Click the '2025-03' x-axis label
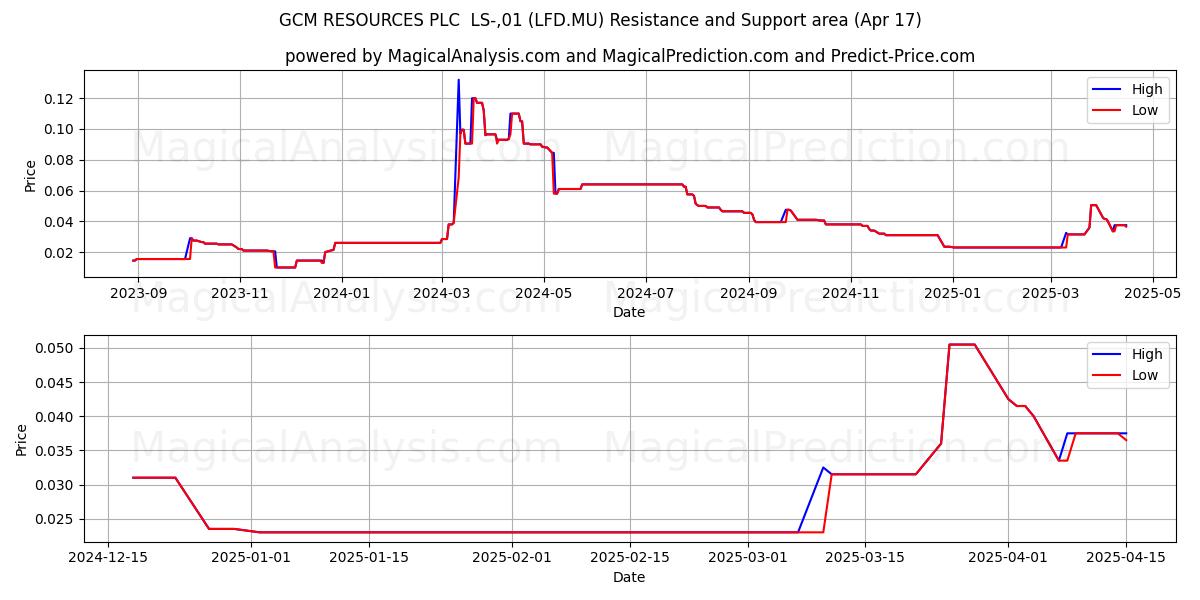This screenshot has height=600, width=1200. pyautogui.click(x=1052, y=293)
